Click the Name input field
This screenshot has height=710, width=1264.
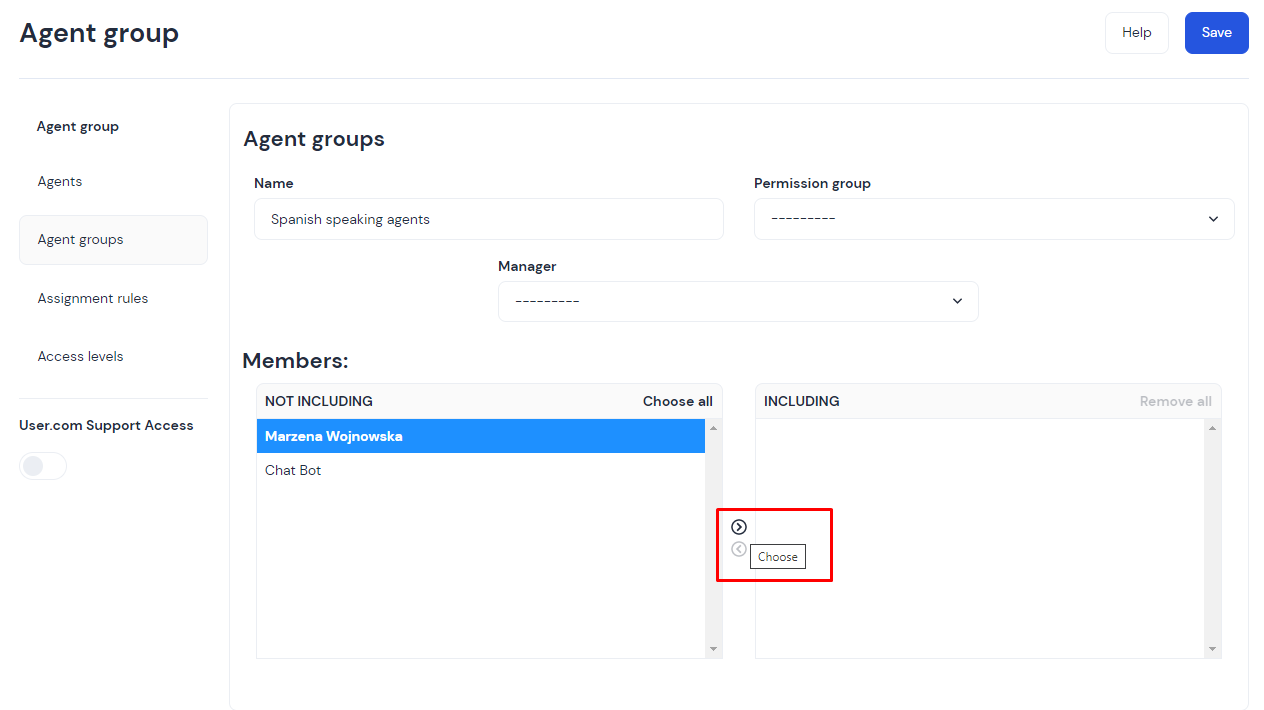(489, 219)
